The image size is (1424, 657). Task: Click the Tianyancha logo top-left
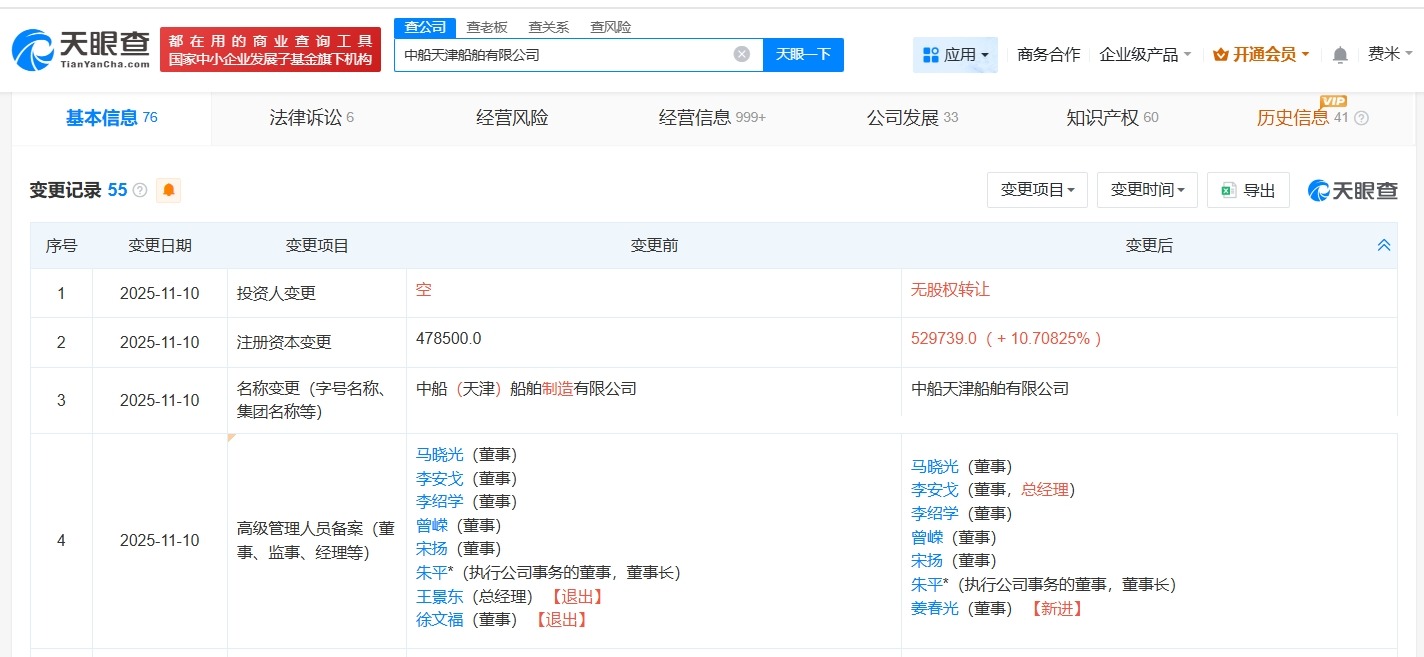coord(80,47)
